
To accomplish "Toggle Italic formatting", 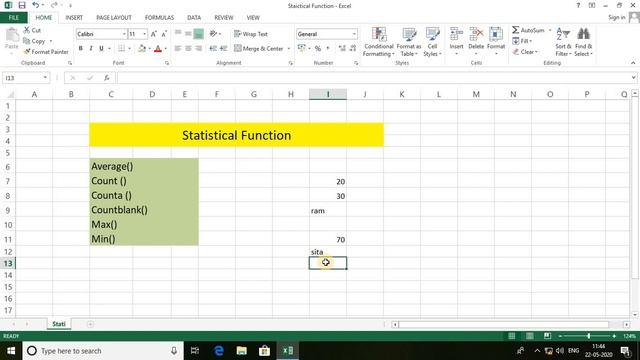I will tap(91, 49).
